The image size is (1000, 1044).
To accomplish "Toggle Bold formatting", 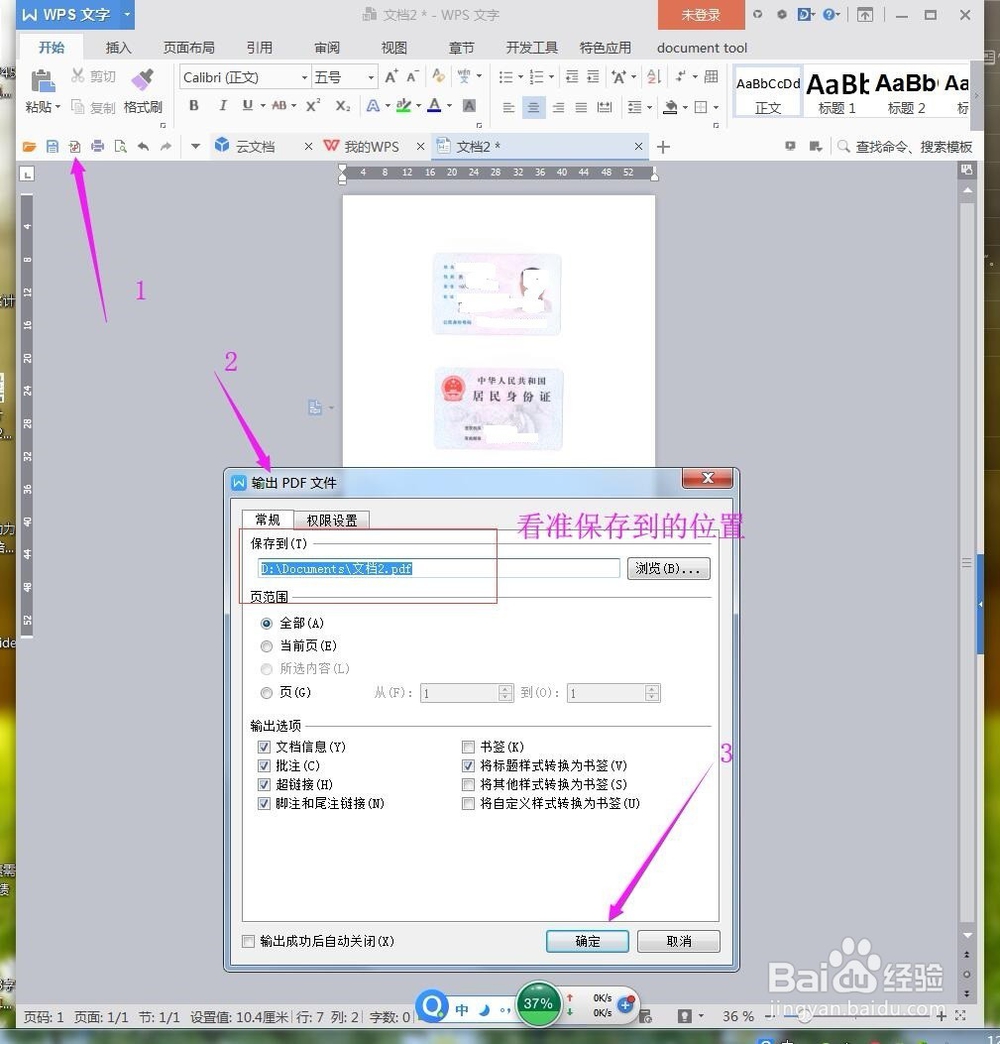I will pyautogui.click(x=194, y=105).
